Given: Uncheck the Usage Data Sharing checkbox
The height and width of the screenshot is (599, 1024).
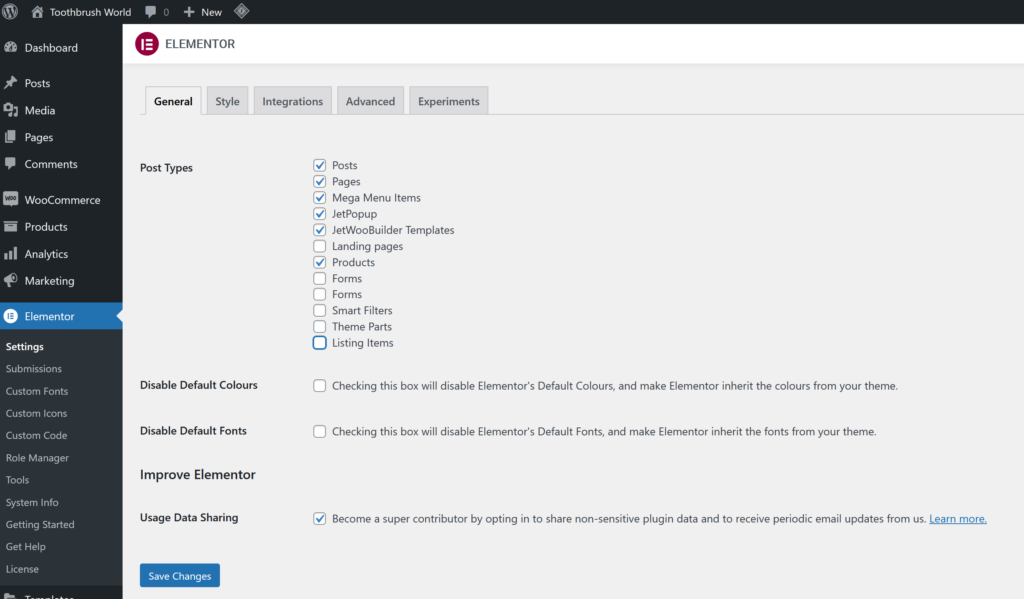Looking at the screenshot, I should [x=319, y=519].
